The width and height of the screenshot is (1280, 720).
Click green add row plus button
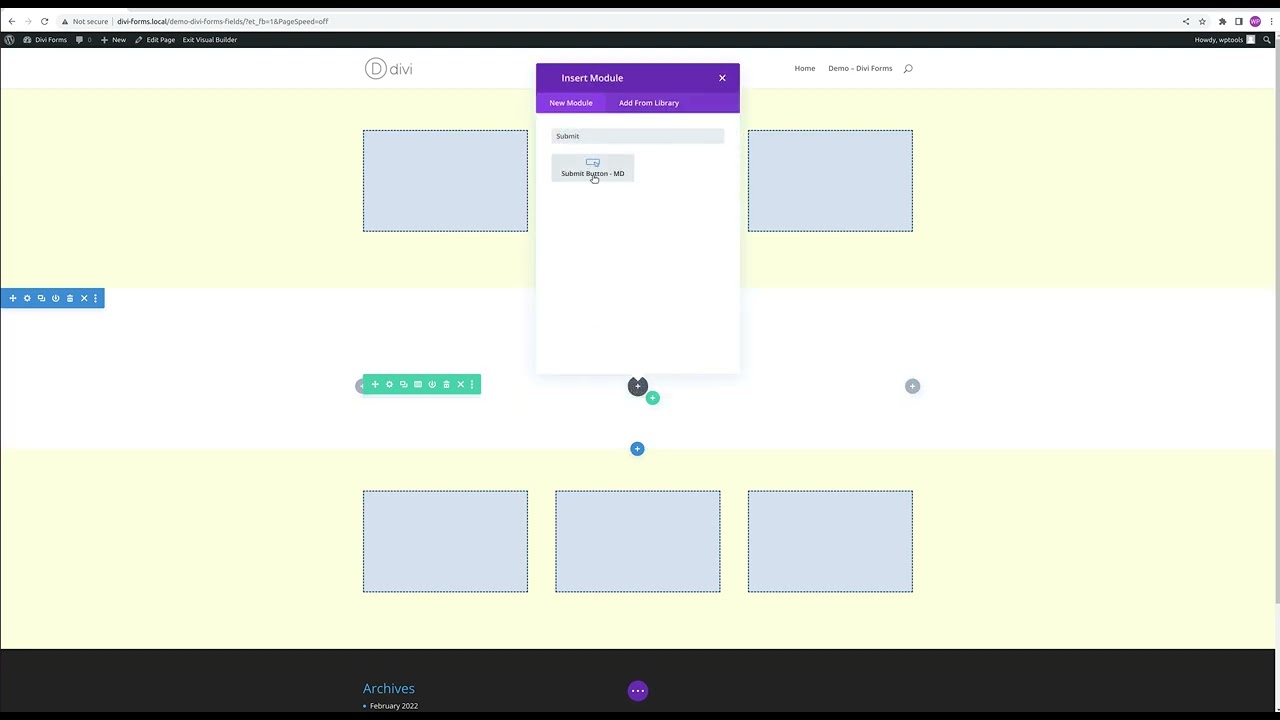click(x=652, y=398)
